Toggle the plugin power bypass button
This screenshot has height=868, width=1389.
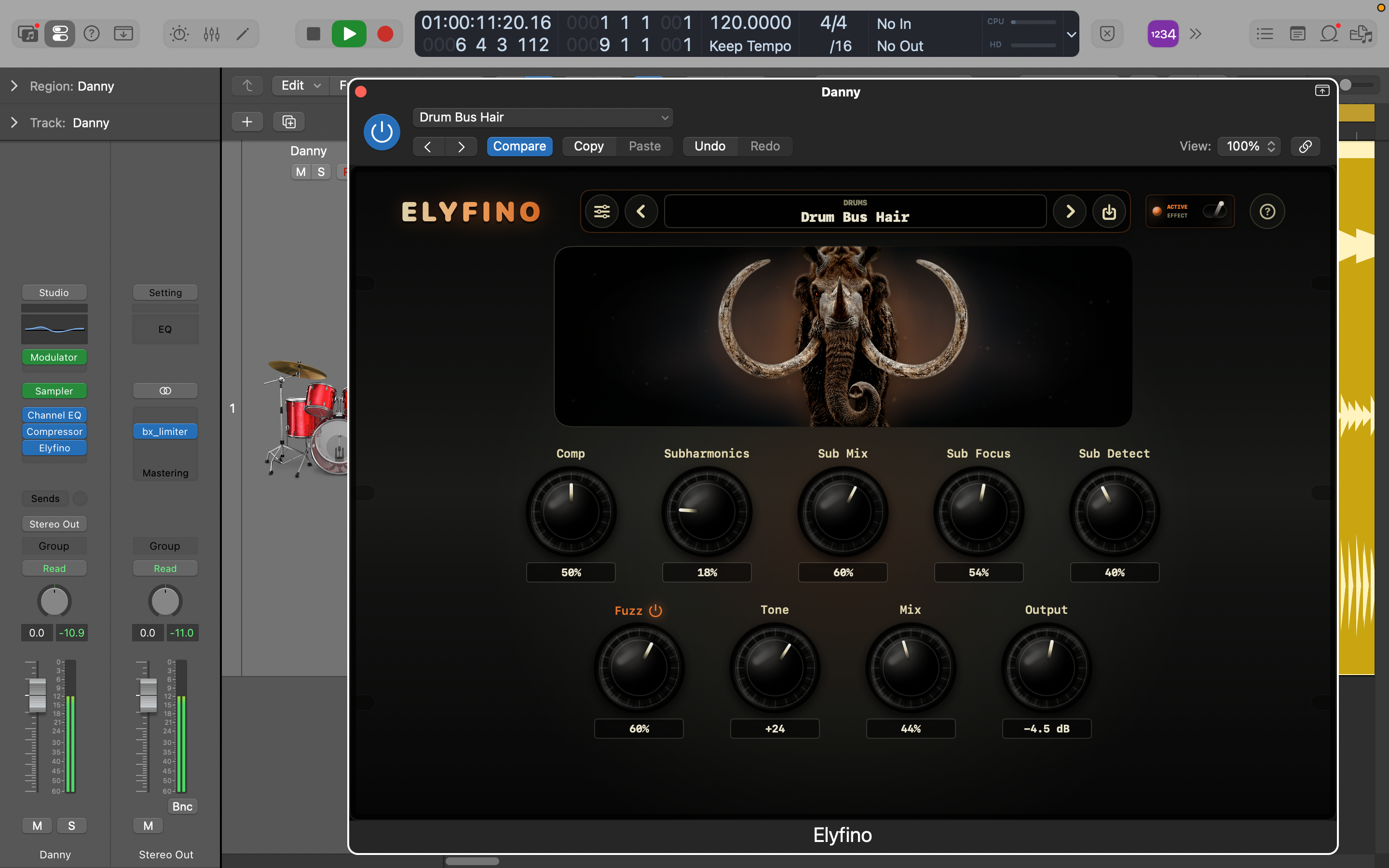point(381,132)
